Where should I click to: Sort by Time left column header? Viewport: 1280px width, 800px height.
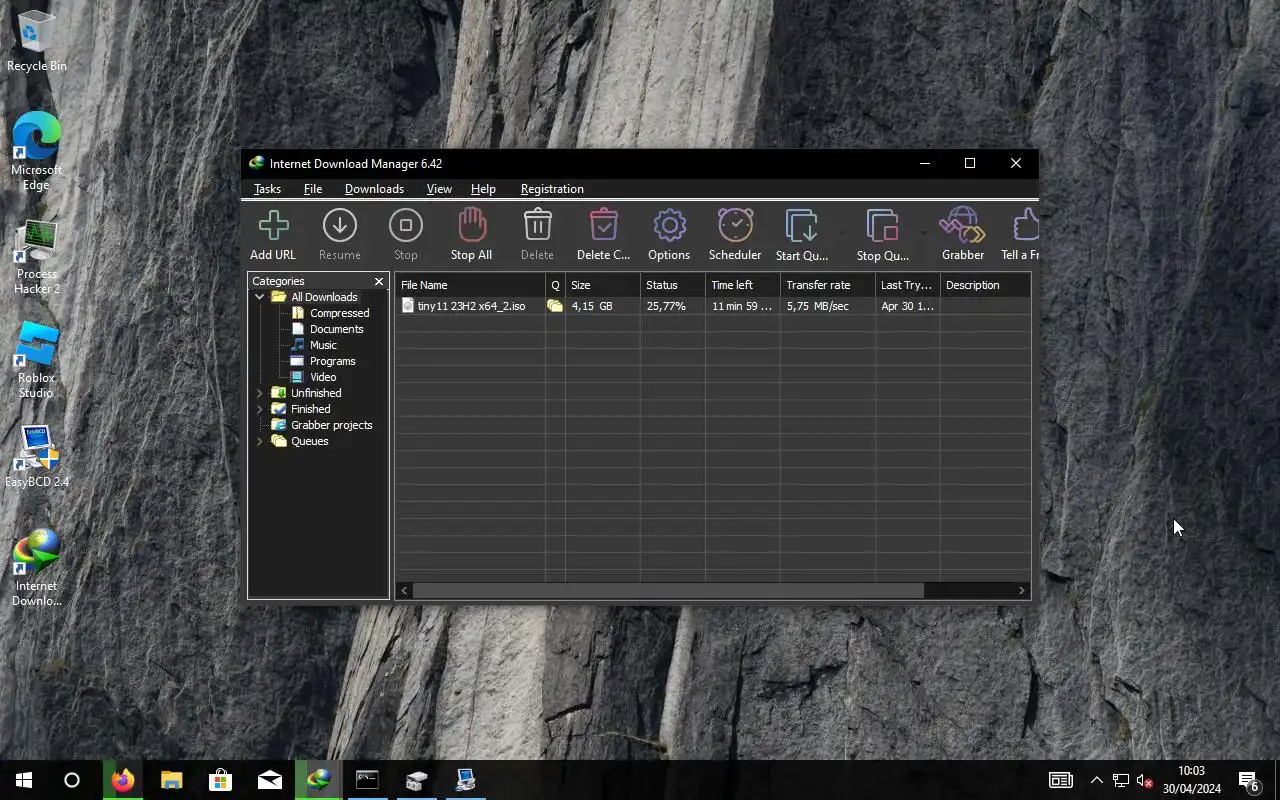coord(743,285)
